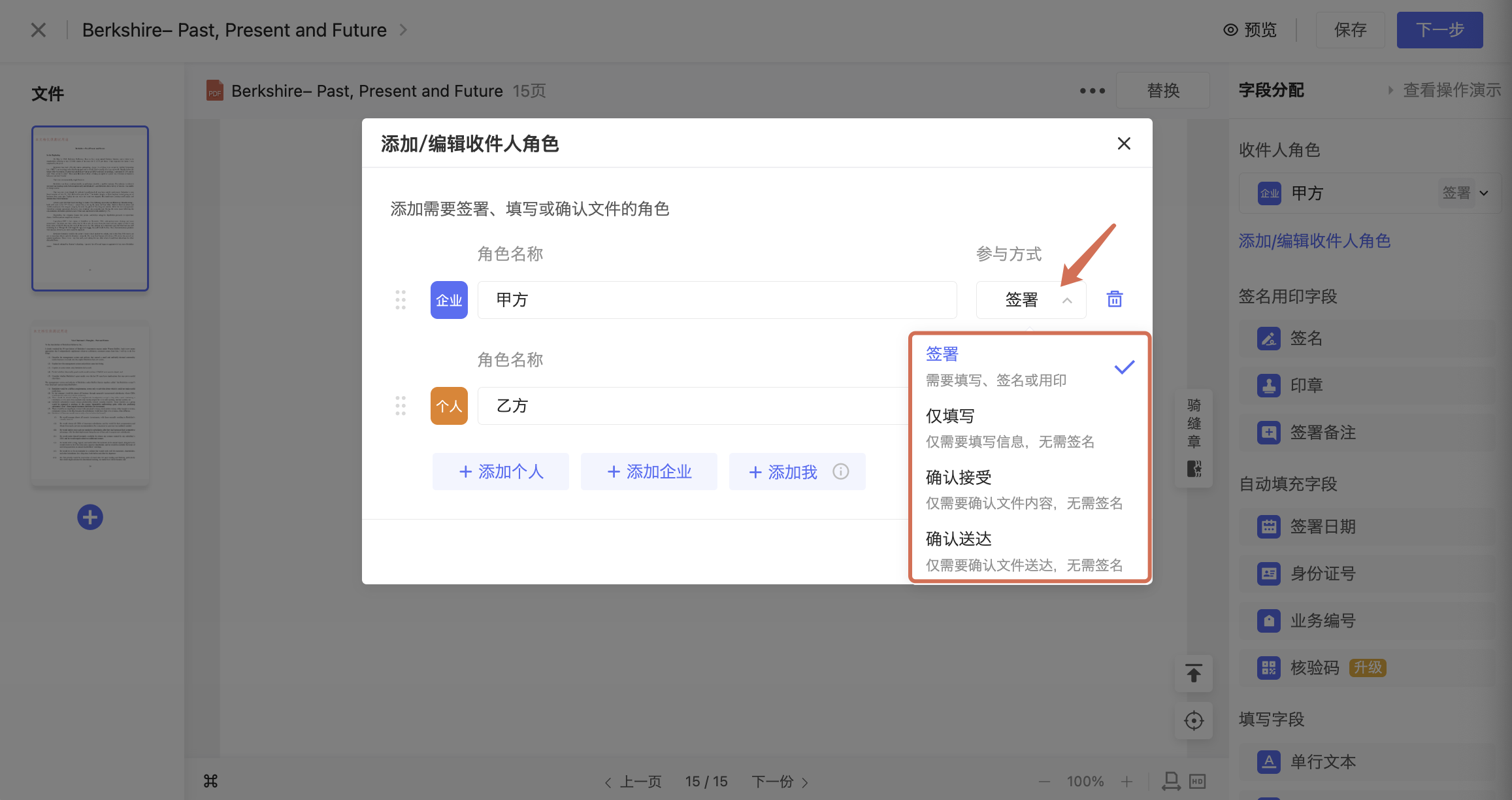Select the second page thumbnail
The height and width of the screenshot is (800, 1512).
(x=90, y=405)
